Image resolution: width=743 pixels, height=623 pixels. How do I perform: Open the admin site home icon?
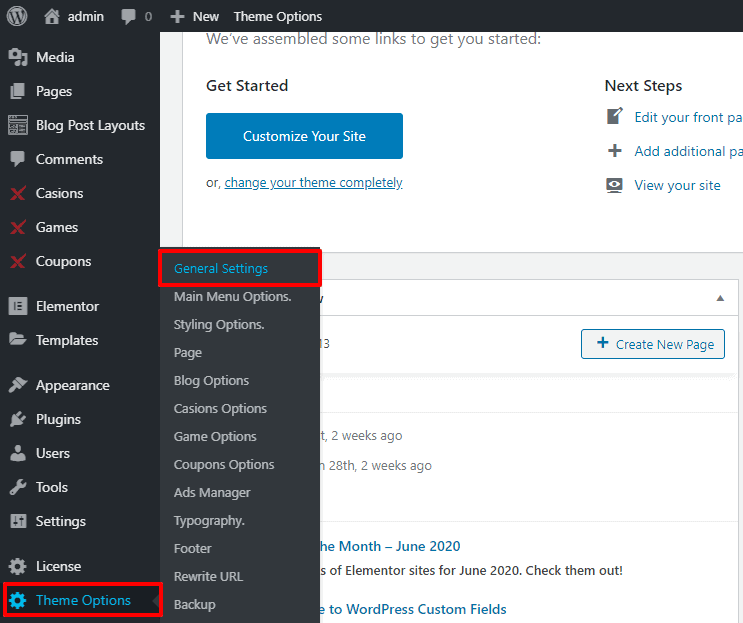click(x=52, y=16)
